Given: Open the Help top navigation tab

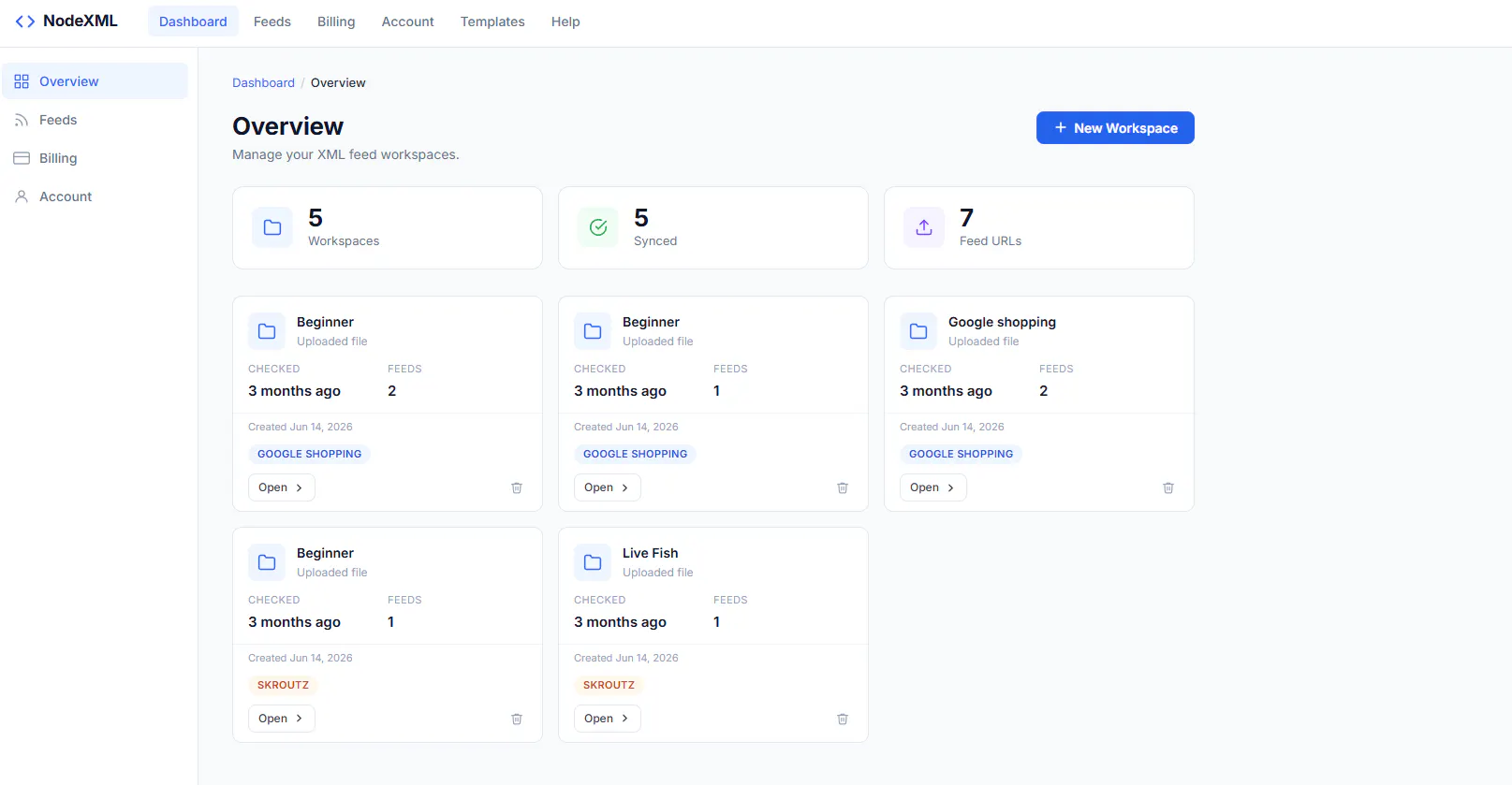Looking at the screenshot, I should [565, 22].
